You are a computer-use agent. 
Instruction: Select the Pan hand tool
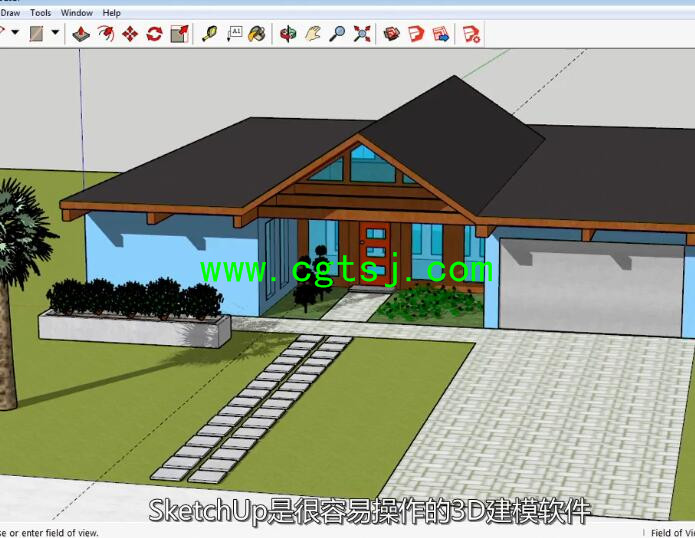click(x=313, y=34)
